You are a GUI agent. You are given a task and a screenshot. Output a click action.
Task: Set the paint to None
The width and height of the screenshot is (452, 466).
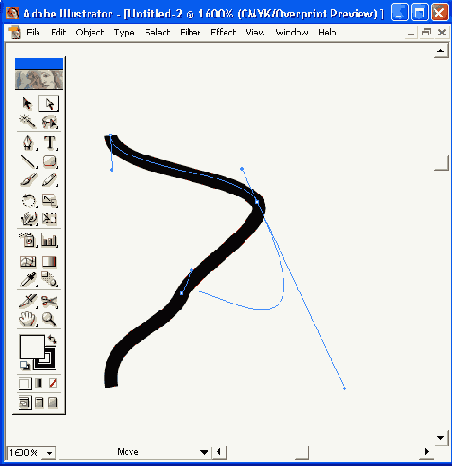pyautogui.click(x=53, y=383)
